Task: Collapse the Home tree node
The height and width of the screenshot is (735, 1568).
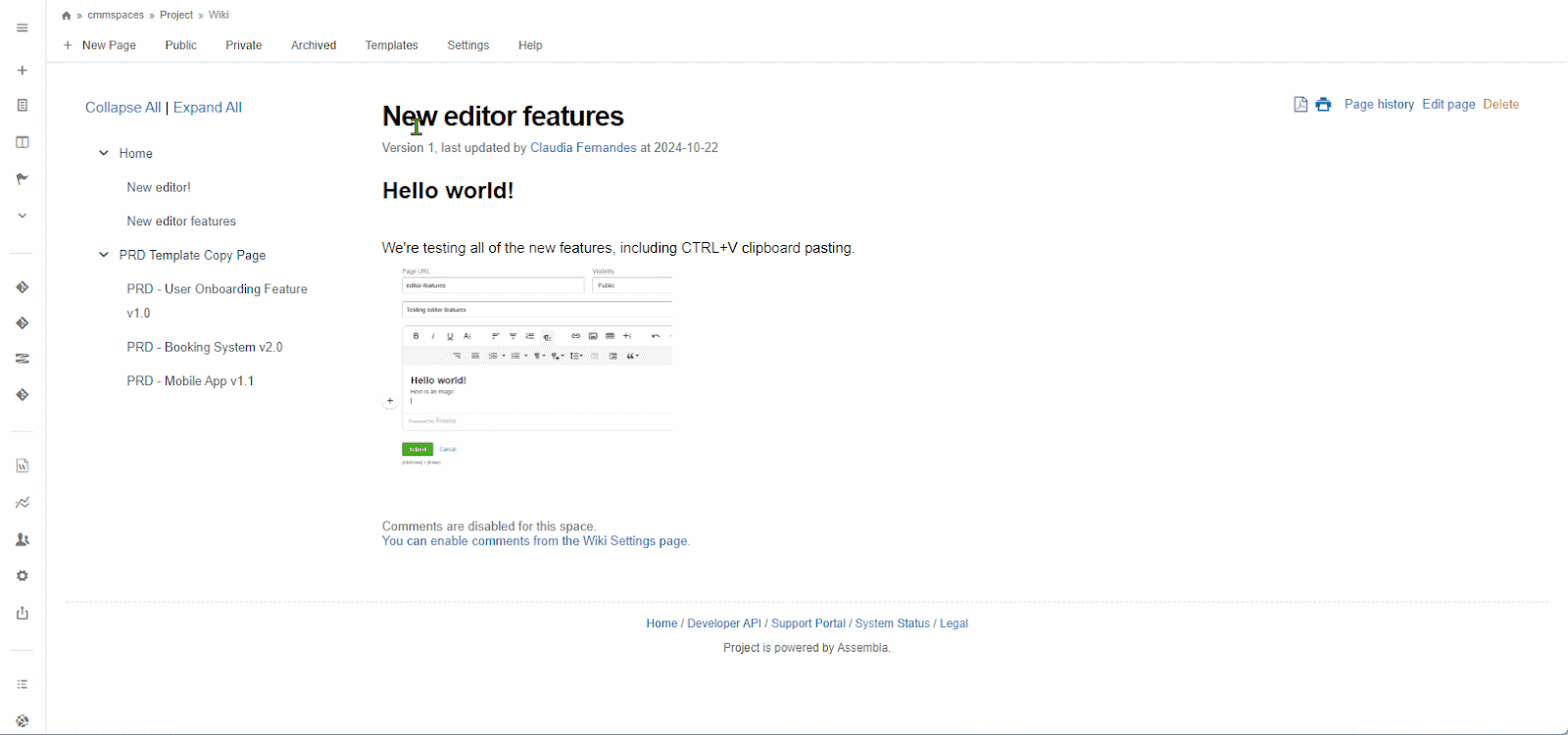Action: (x=104, y=153)
